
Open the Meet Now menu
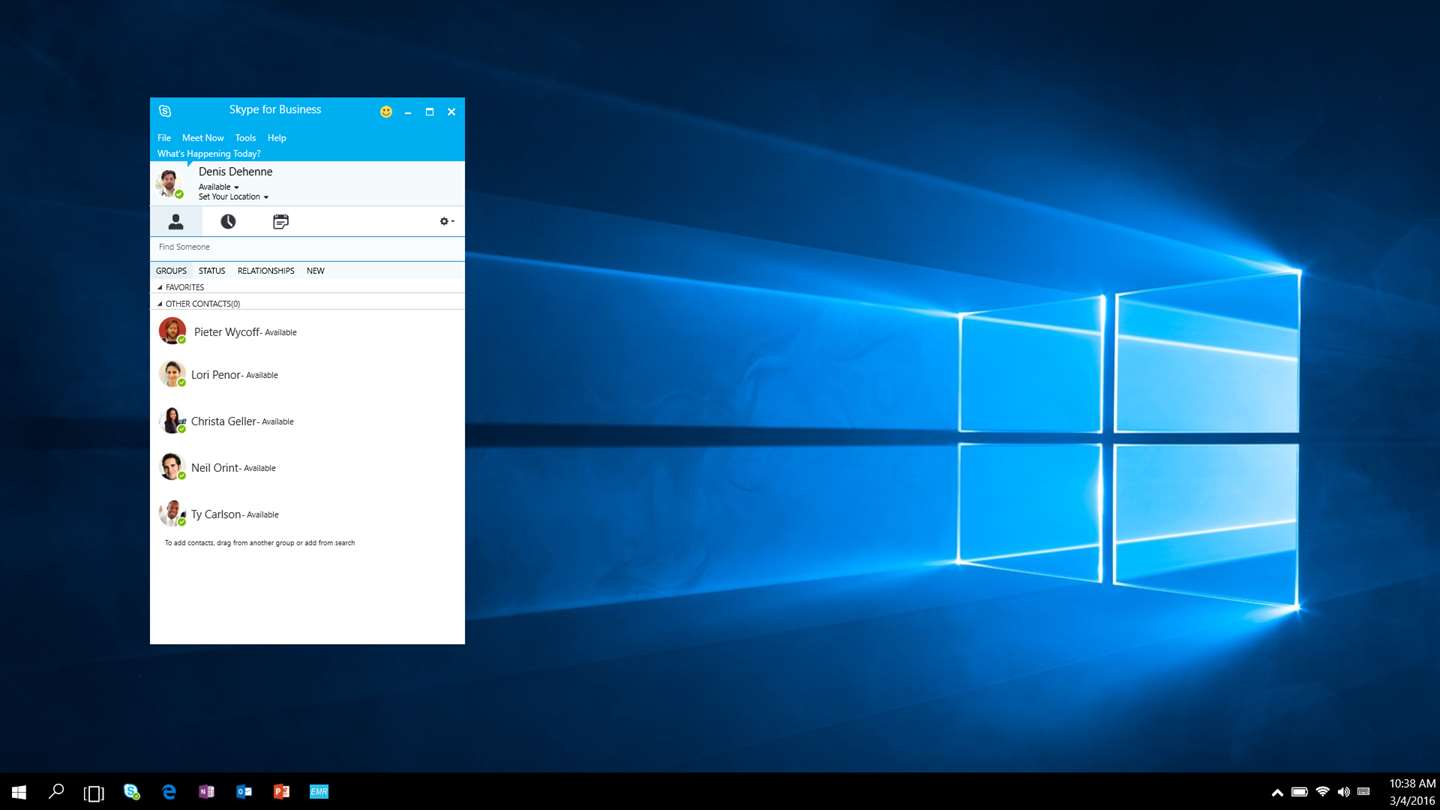(203, 138)
